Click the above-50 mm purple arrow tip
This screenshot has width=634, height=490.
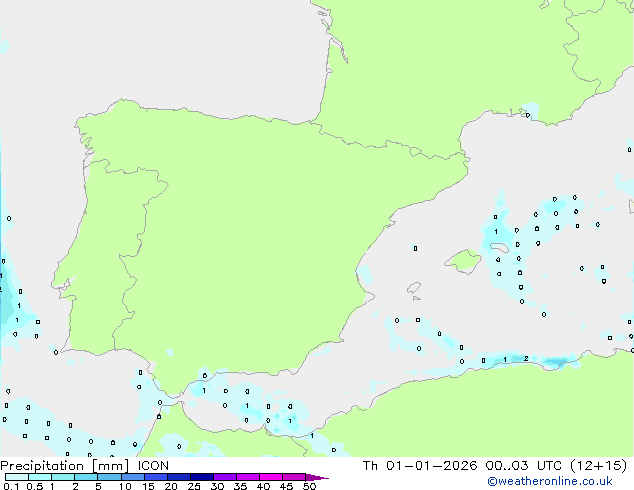click(x=317, y=478)
